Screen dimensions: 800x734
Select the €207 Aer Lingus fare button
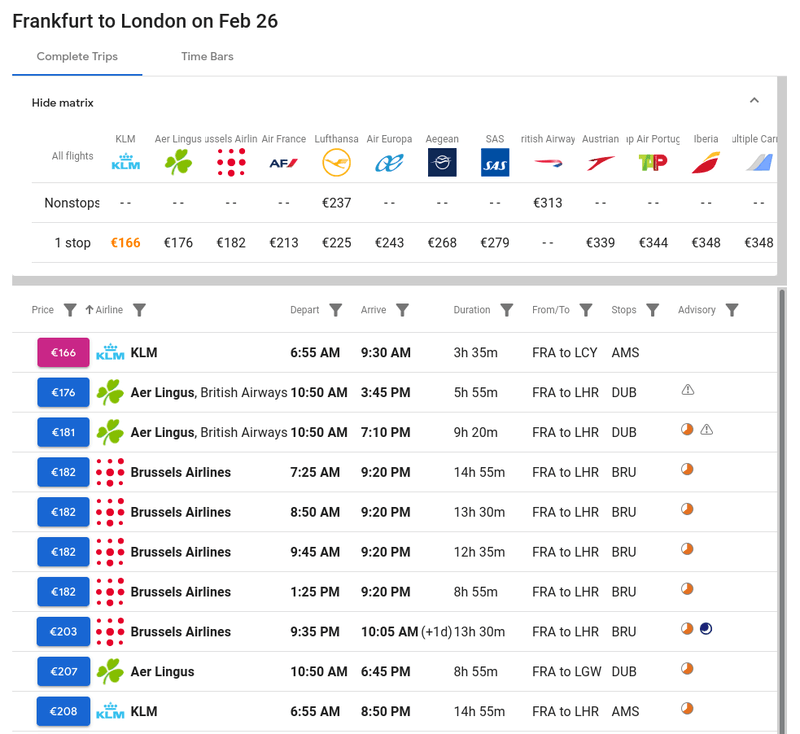[x=63, y=672]
